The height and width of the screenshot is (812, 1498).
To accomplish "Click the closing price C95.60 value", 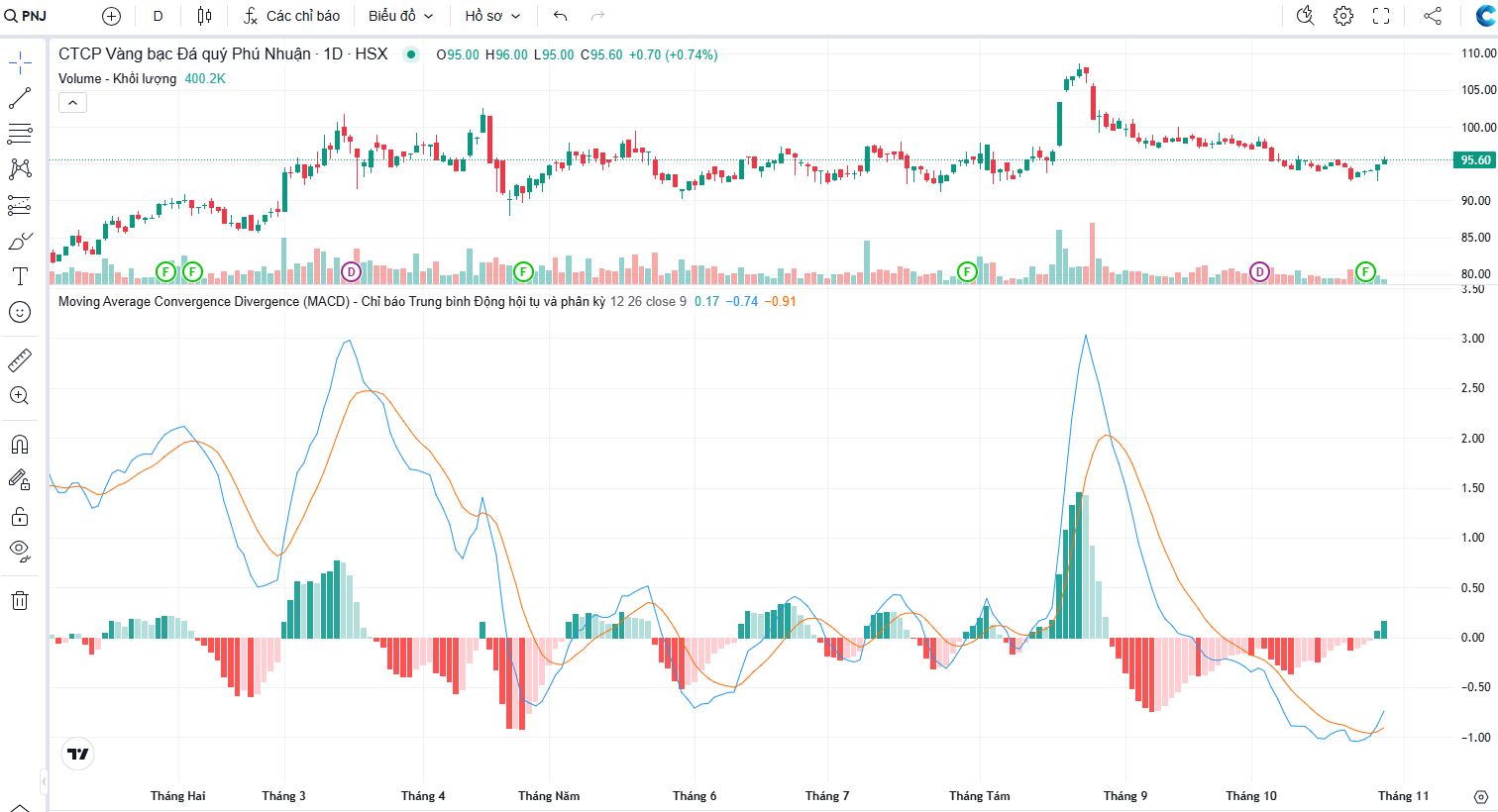I will pos(601,54).
